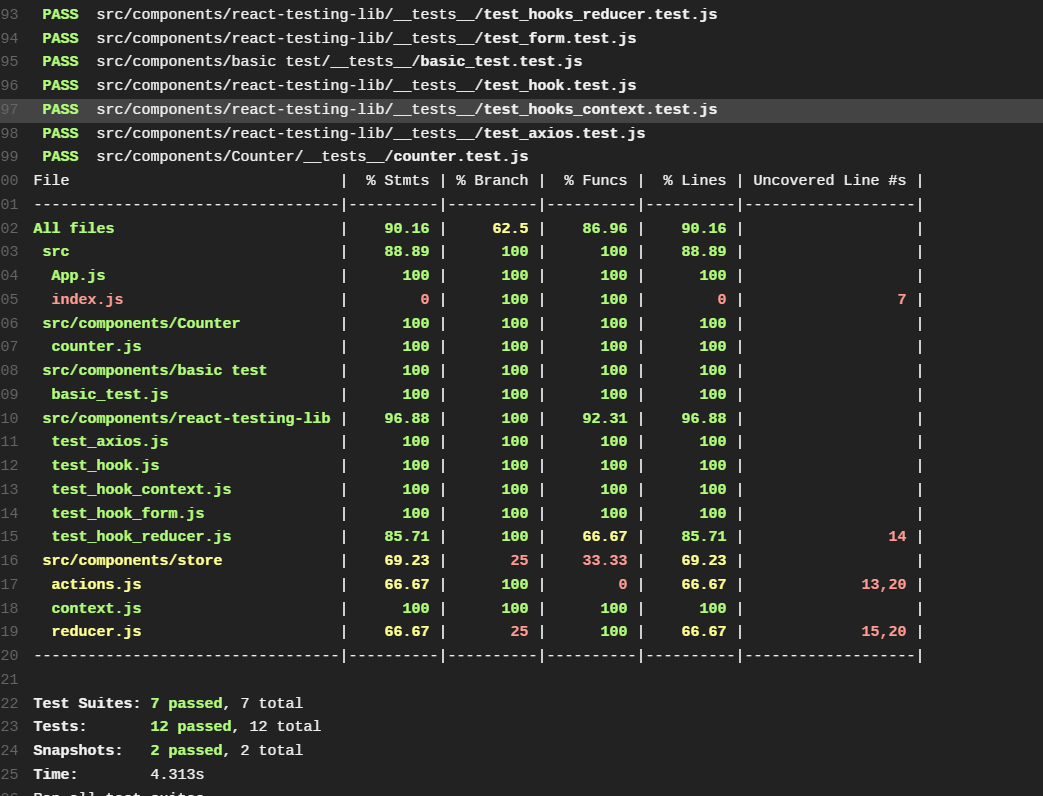Click the counter.test.js file path
This screenshot has width=1043, height=796.
click(x=312, y=157)
